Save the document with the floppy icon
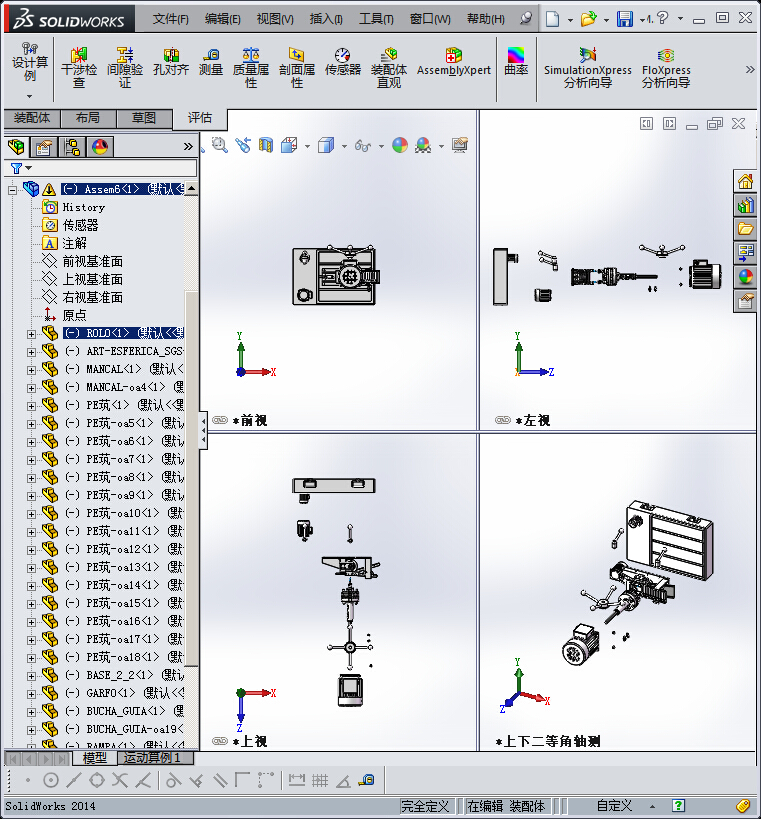 coord(625,19)
